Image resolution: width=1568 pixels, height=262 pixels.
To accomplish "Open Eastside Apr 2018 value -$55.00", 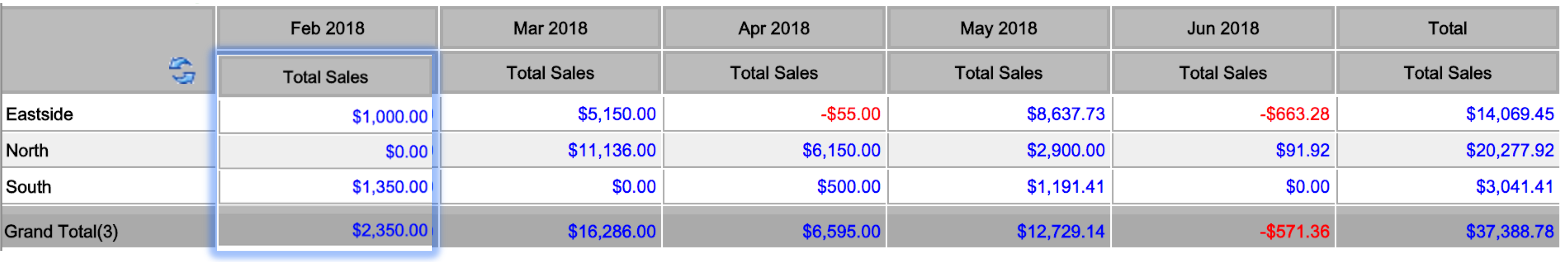I will pos(850,114).
